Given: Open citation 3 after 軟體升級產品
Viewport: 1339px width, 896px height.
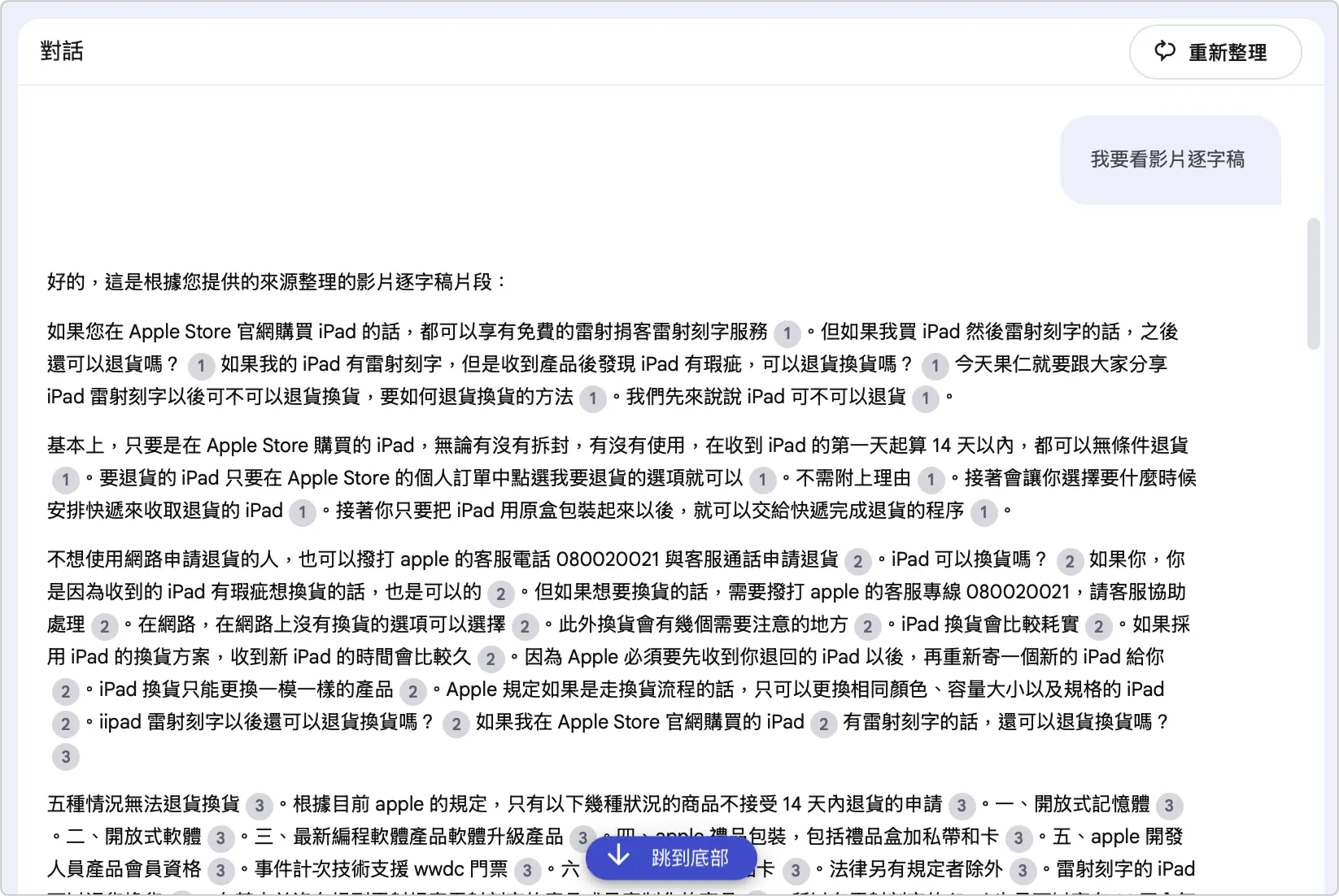Looking at the screenshot, I should [x=582, y=837].
